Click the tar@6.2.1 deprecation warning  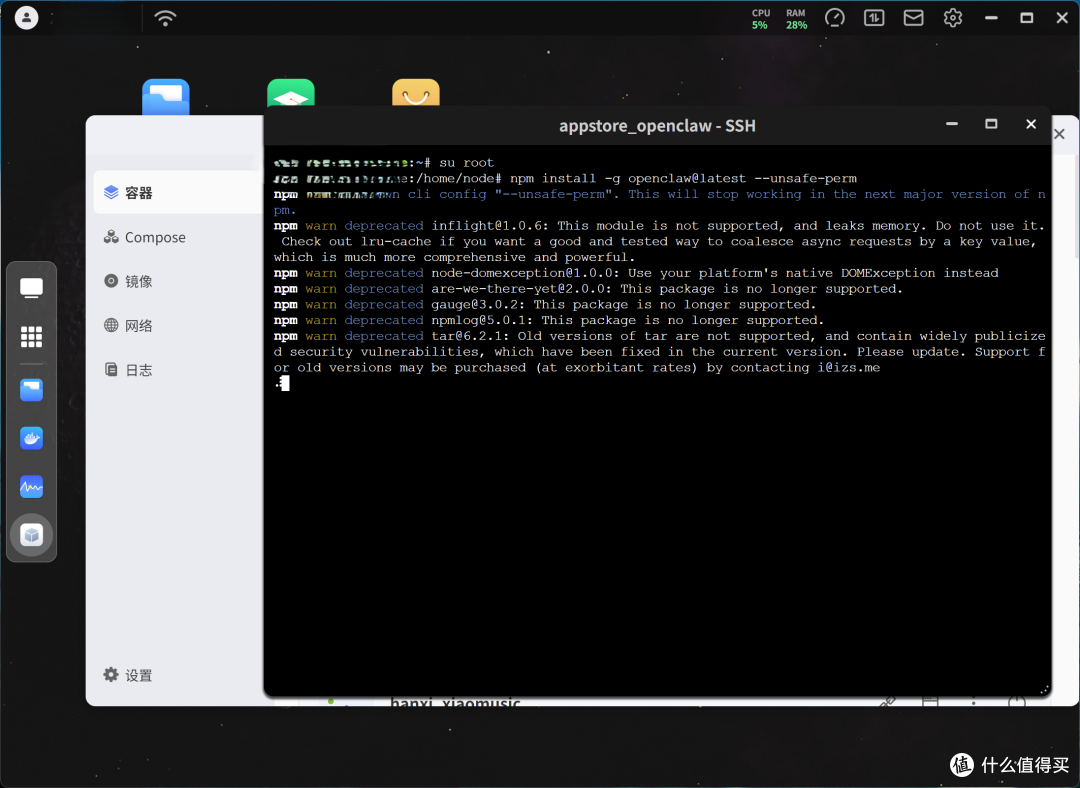click(x=660, y=352)
